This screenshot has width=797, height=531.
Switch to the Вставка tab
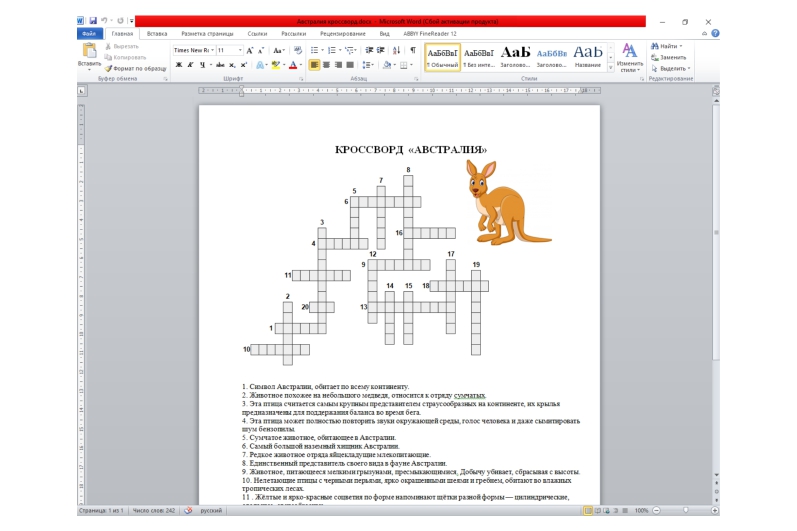(157, 34)
